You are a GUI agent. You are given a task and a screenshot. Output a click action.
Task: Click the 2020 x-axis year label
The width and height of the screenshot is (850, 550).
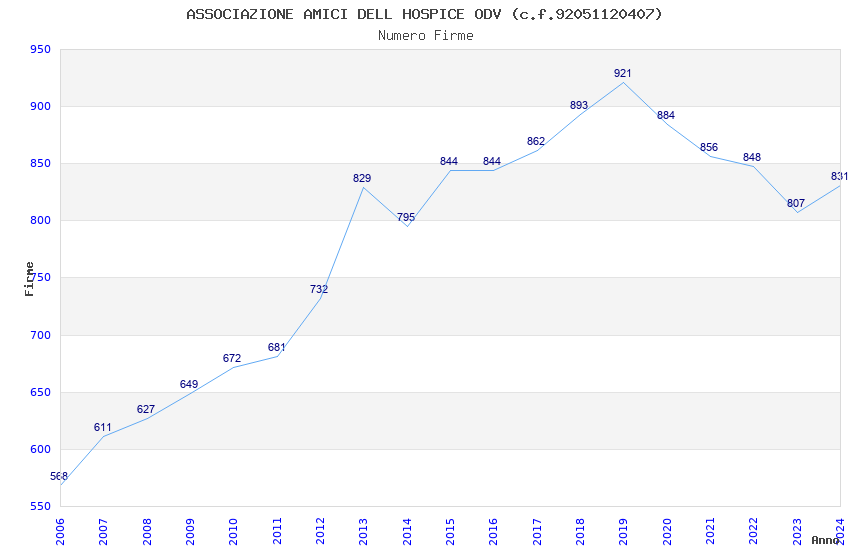click(667, 532)
